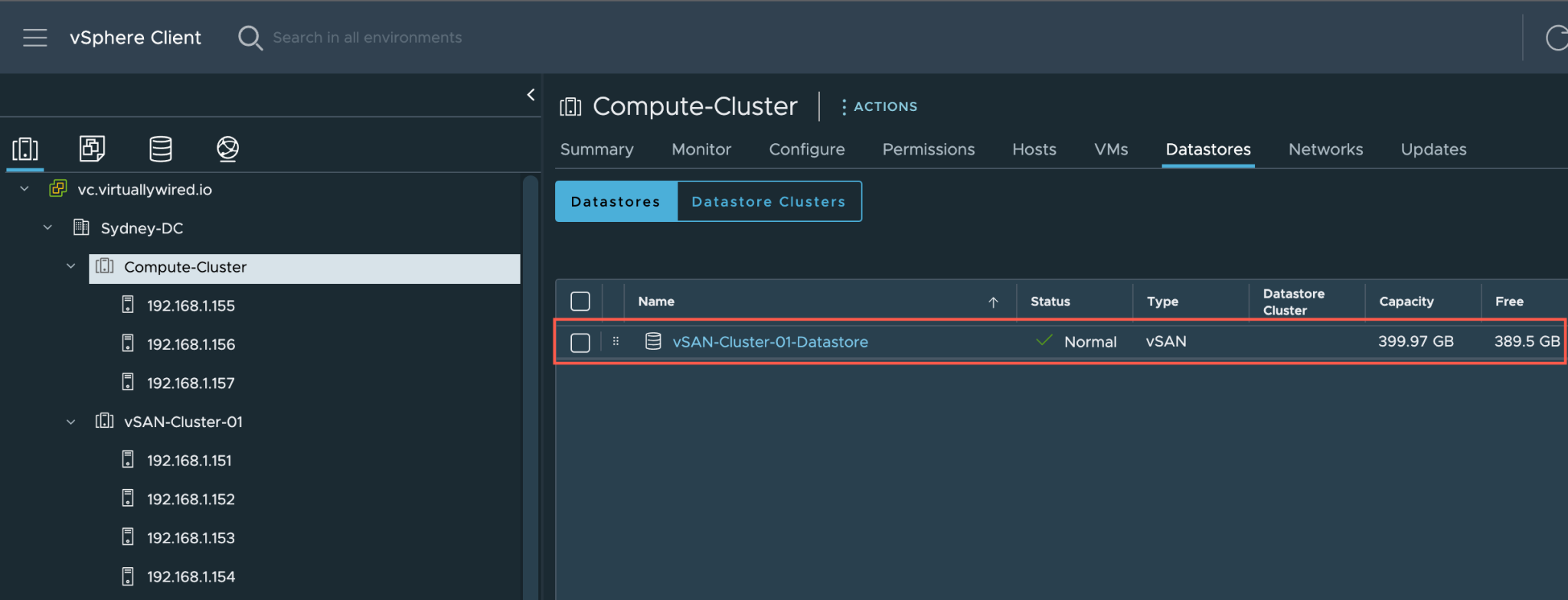Select host 192.168.1.151 in the tree
Image resolution: width=1568 pixels, height=600 pixels.
click(189, 460)
